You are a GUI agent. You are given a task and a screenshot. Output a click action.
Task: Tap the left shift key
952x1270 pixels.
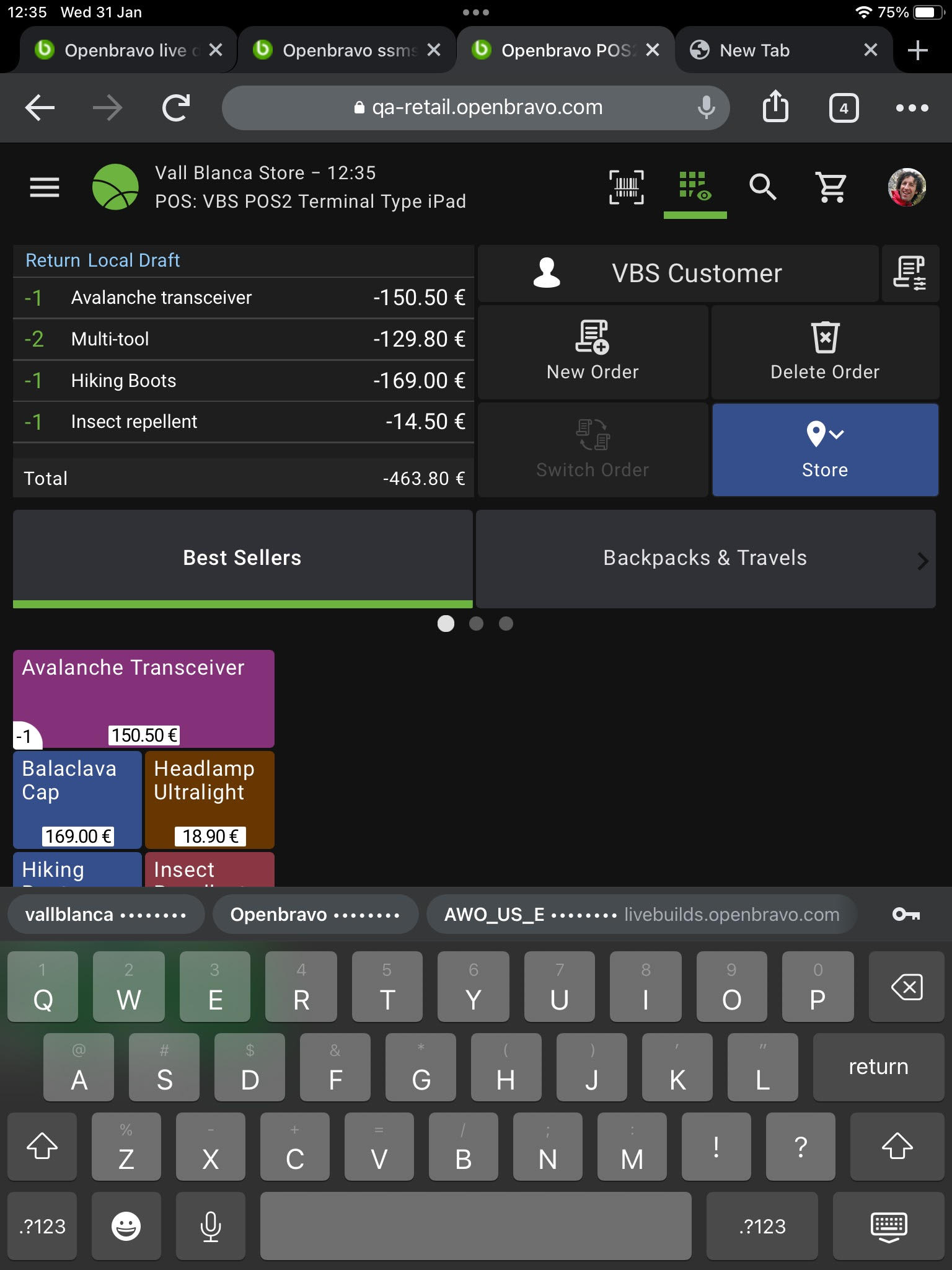click(x=42, y=1147)
